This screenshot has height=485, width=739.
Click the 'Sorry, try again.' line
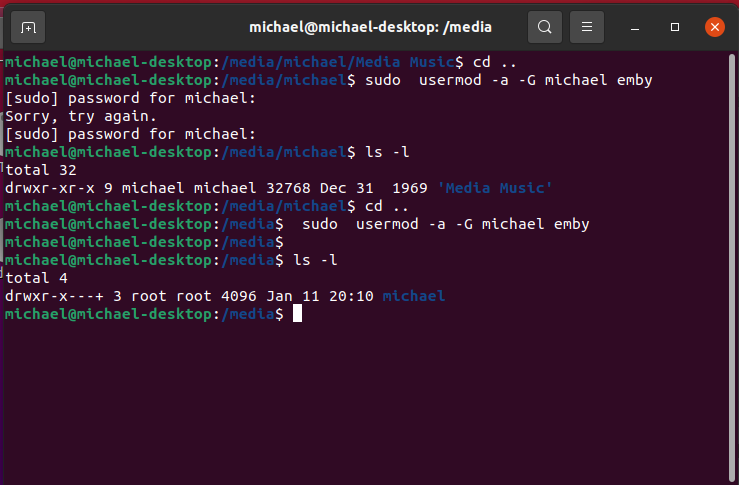tap(81, 116)
